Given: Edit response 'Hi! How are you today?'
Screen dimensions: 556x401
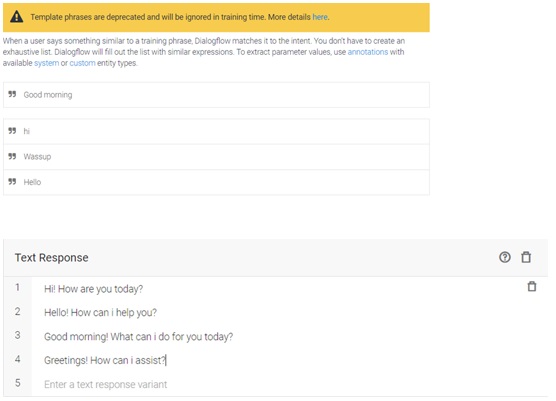Looking at the screenshot, I should (x=94, y=289).
